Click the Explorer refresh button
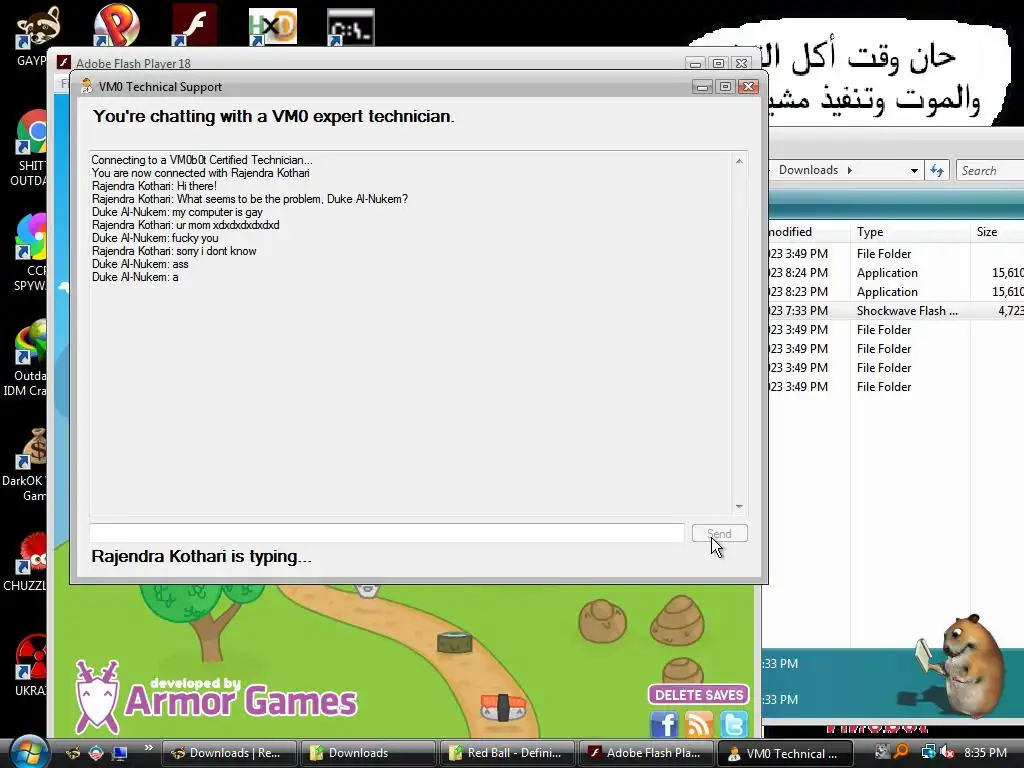1024x768 pixels. pos(937,170)
